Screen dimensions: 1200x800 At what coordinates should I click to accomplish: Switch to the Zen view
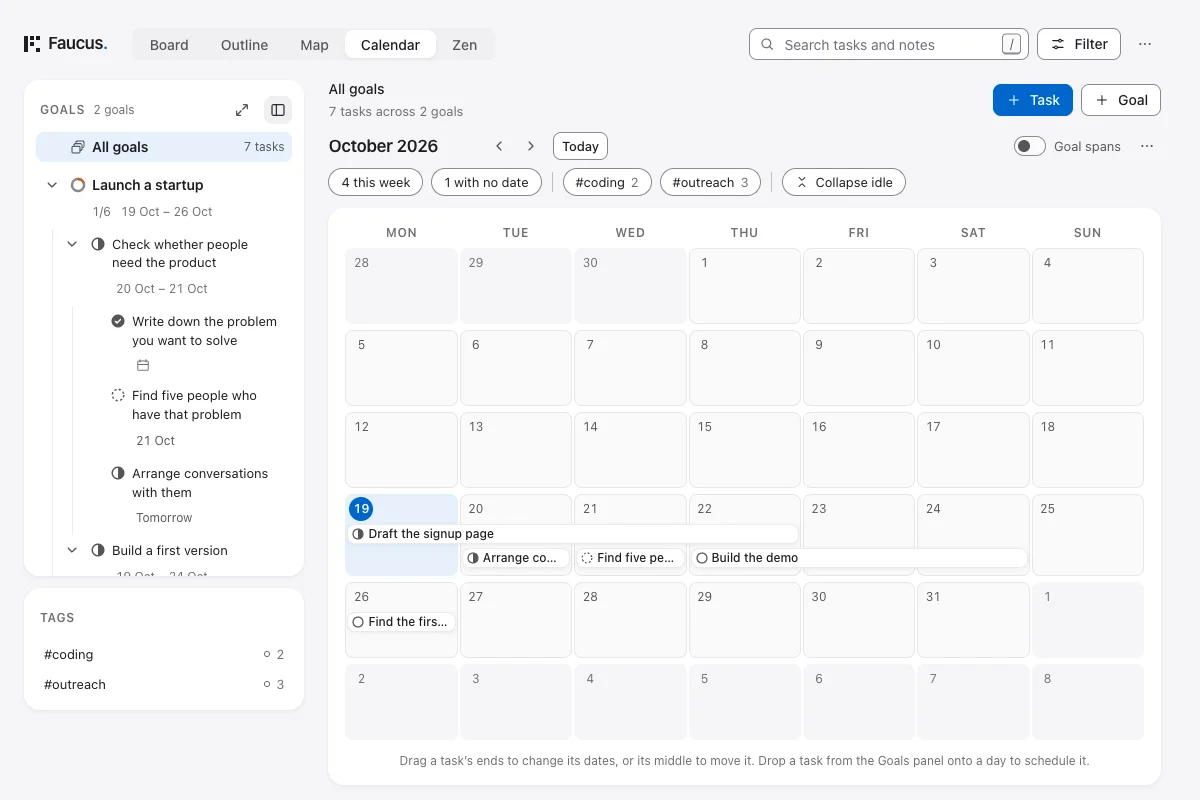(x=464, y=44)
